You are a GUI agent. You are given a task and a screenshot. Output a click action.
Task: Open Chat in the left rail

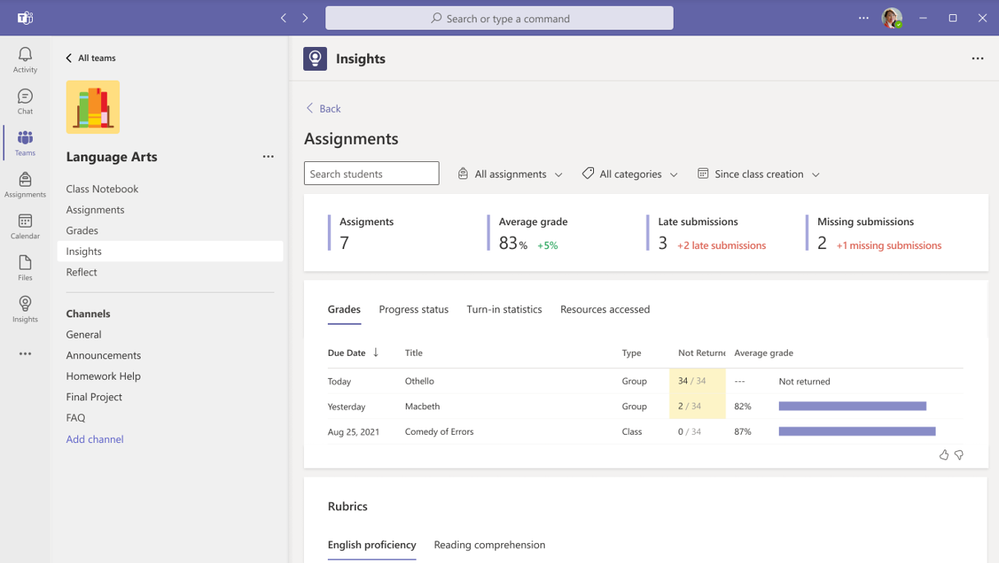[x=25, y=102]
